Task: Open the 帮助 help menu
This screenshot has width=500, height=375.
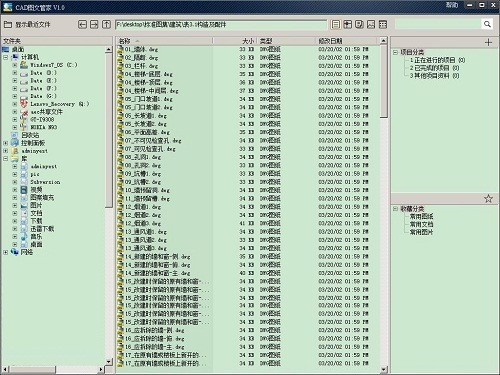Action: [x=452, y=5]
